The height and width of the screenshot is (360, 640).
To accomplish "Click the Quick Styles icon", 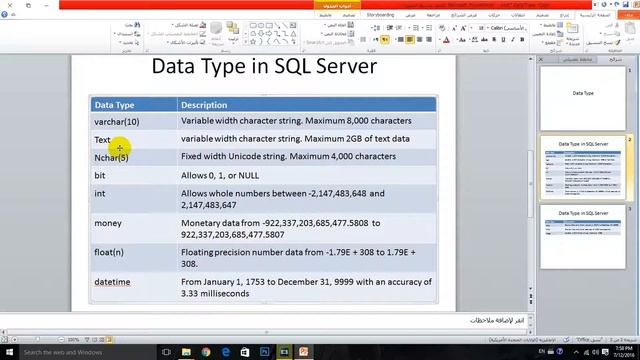I will [x=216, y=28].
